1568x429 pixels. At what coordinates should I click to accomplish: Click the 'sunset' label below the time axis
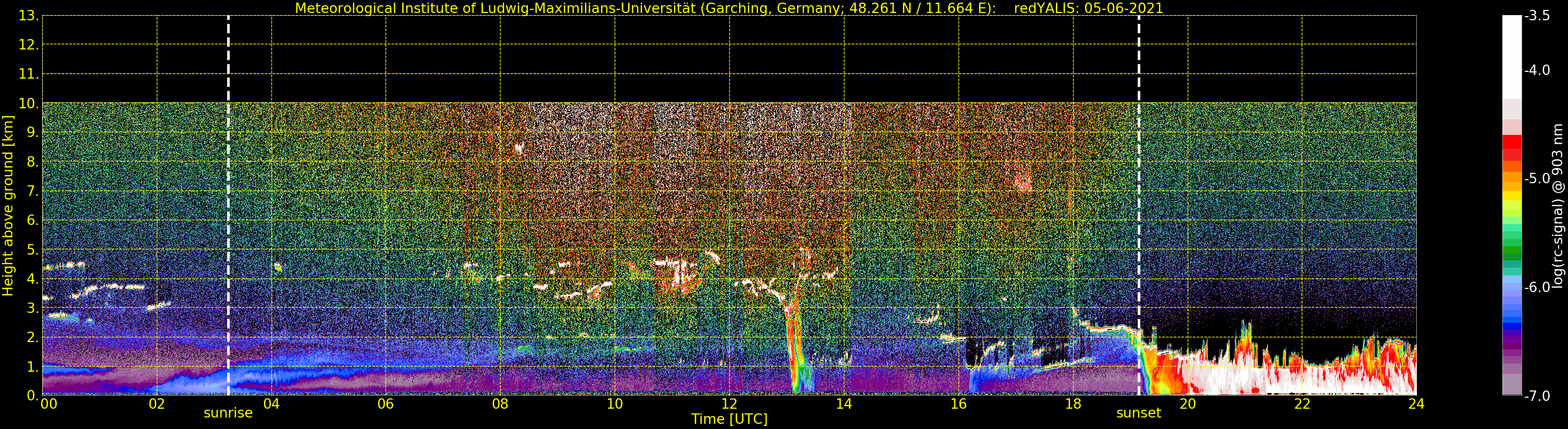coord(1138,413)
